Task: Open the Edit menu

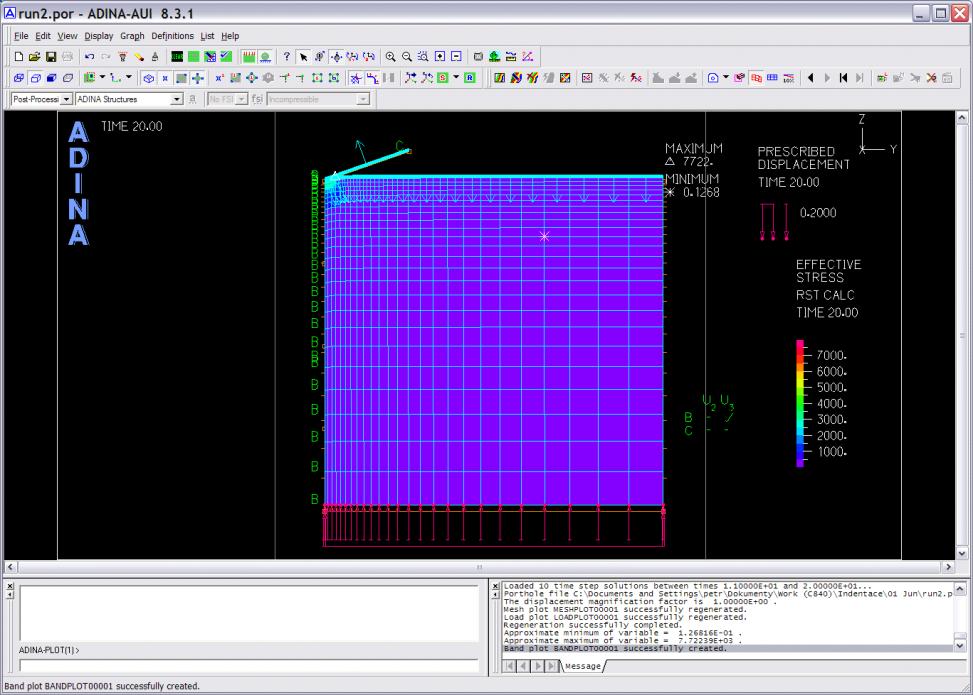Action: [x=43, y=36]
